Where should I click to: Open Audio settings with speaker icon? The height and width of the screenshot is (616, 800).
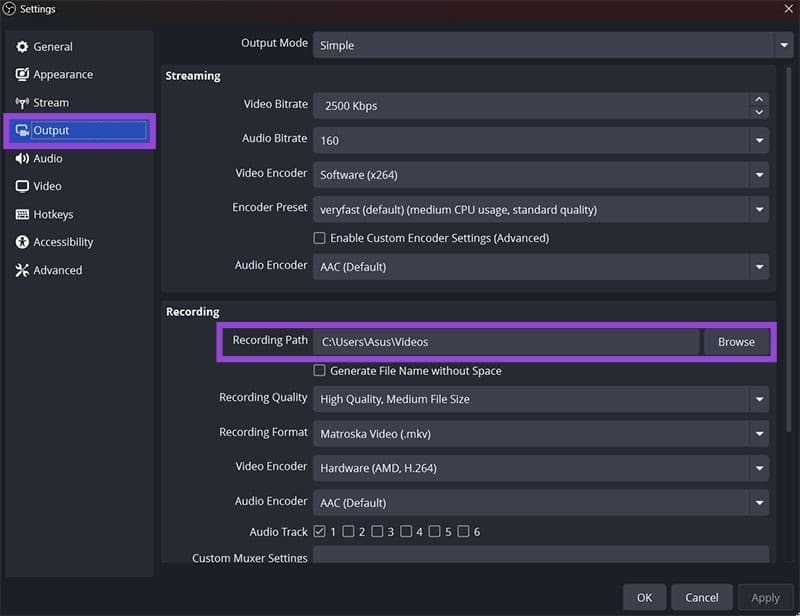[22, 158]
